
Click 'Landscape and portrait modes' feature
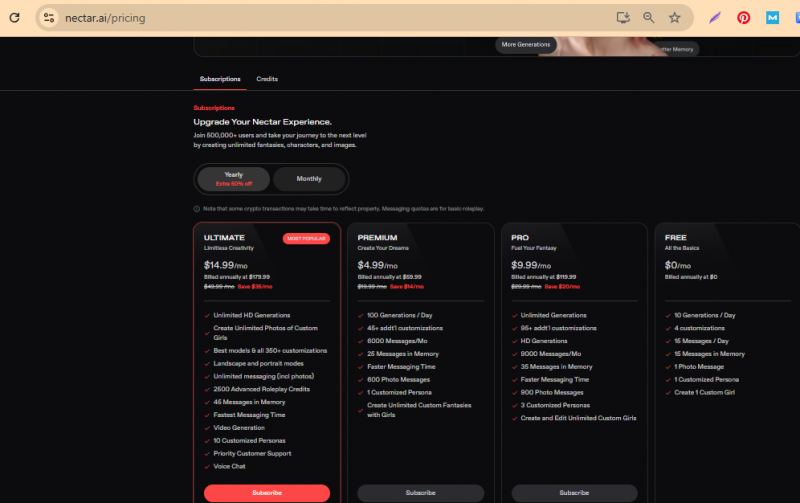coord(258,364)
